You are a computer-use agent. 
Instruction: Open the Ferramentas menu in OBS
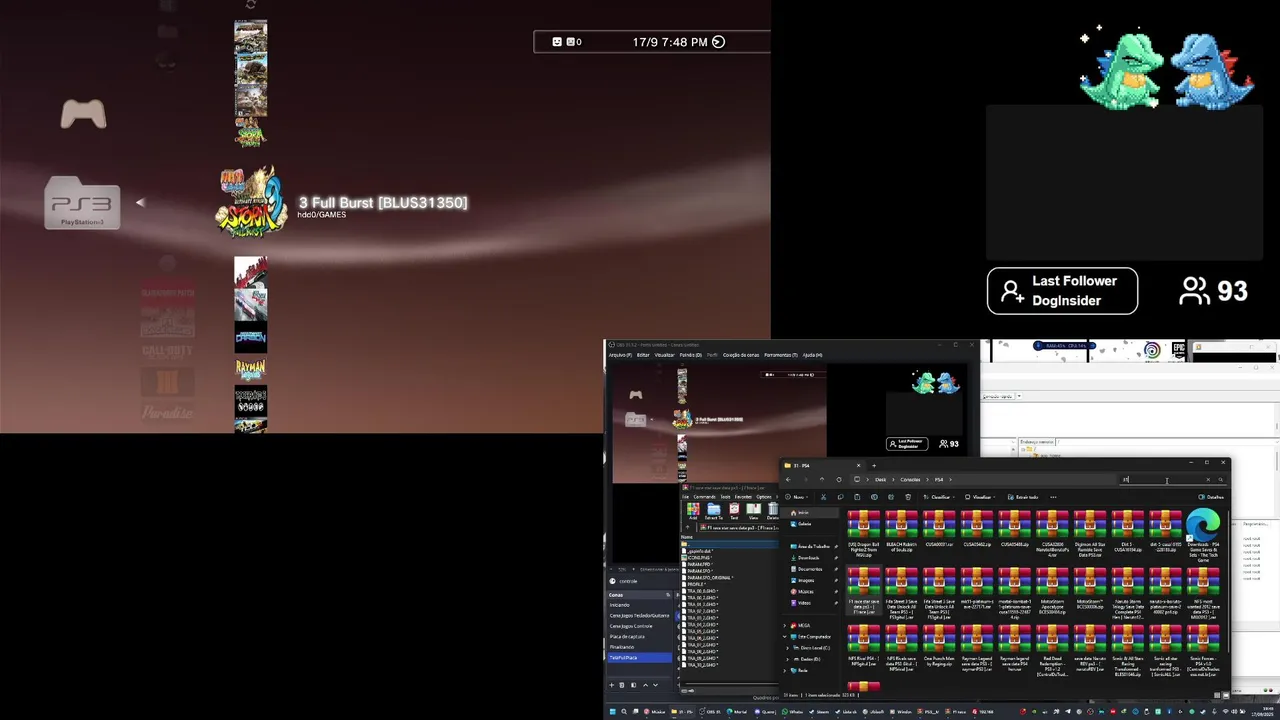click(781, 355)
